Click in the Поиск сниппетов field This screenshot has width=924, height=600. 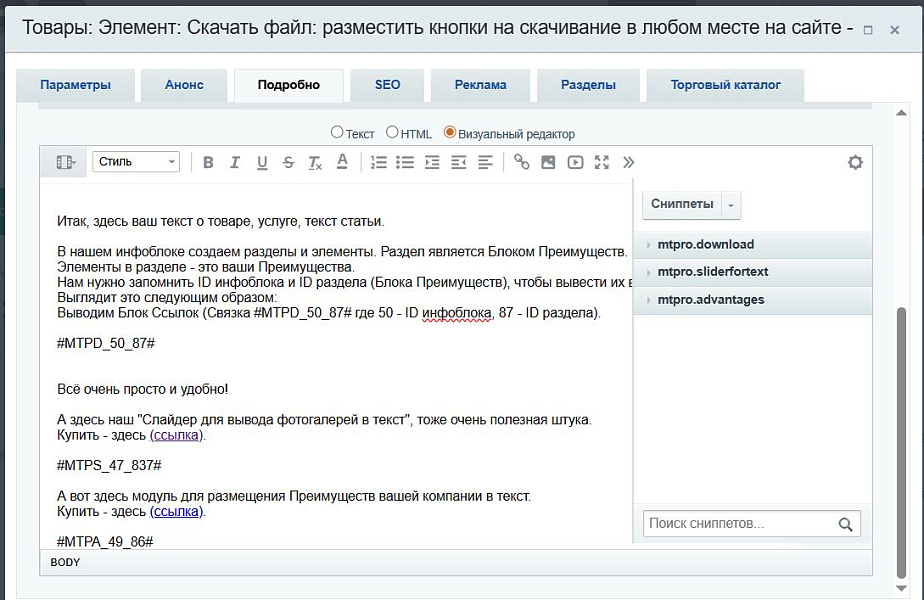(x=741, y=523)
